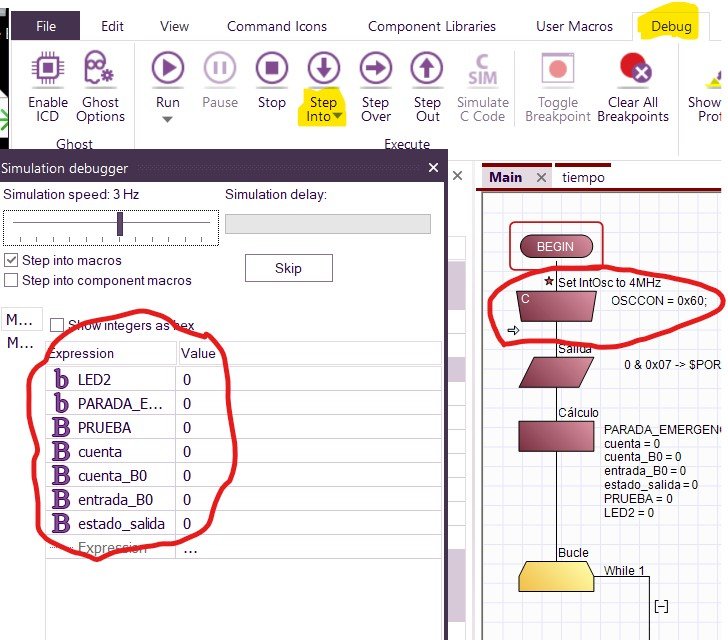Image resolution: width=728 pixels, height=640 pixels.
Task: Collapse the While loop with minus toggle
Action: 661,606
